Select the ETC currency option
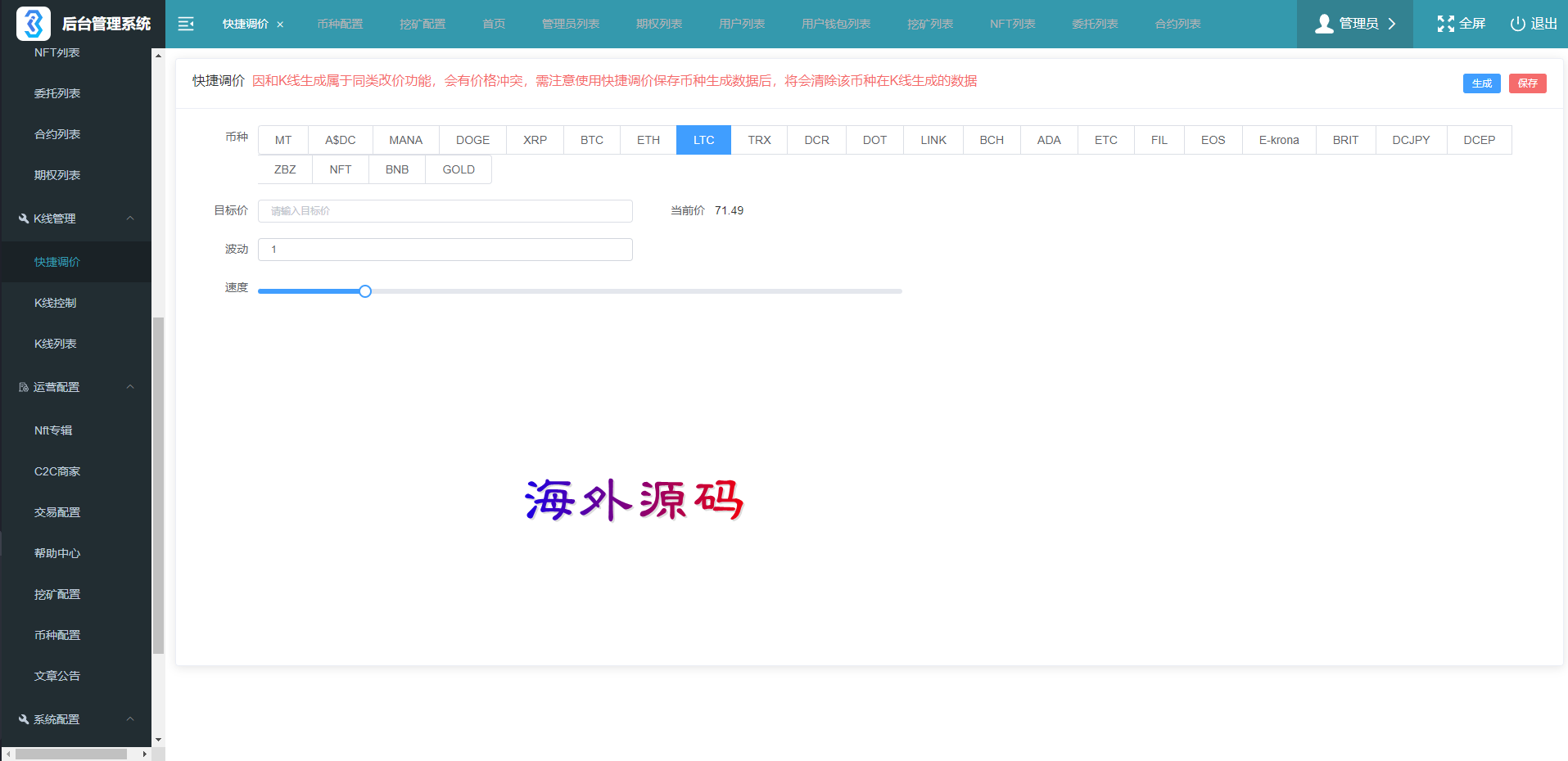The height and width of the screenshot is (761, 1568). click(x=1106, y=140)
